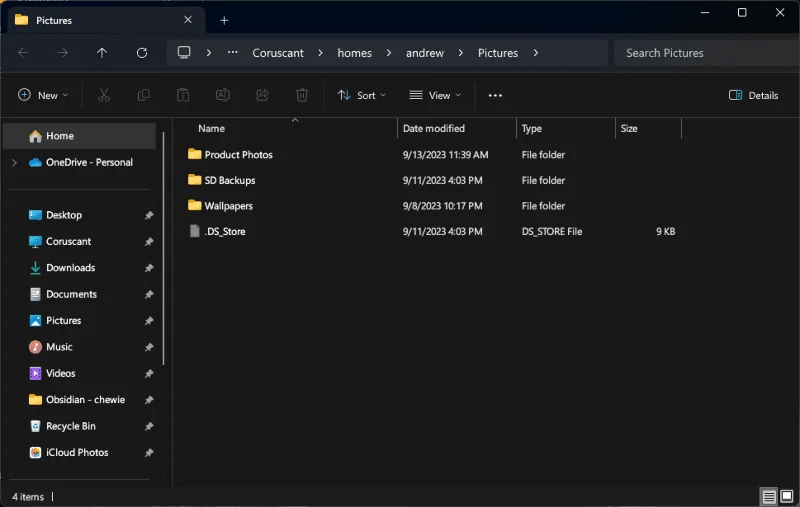Image resolution: width=800 pixels, height=507 pixels.
Task: Refresh the folder view
Action: click(x=142, y=53)
